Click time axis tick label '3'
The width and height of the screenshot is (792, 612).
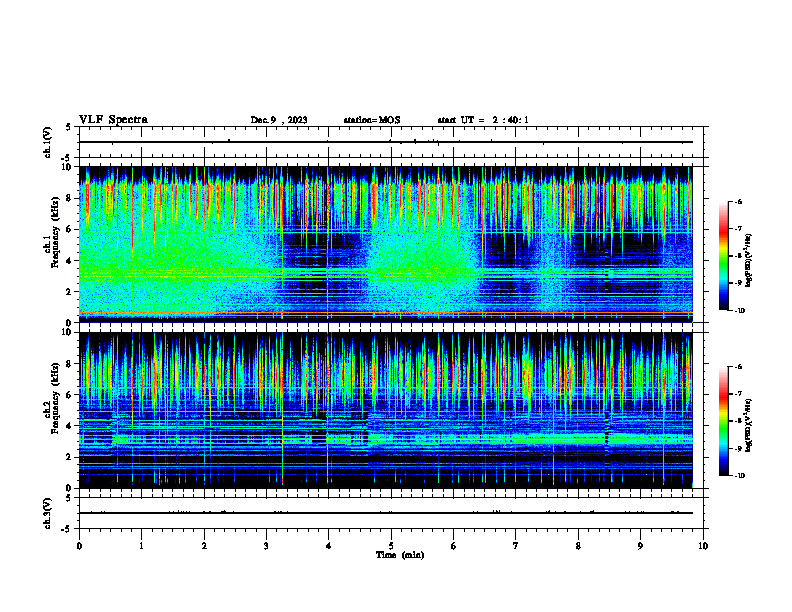tap(266, 546)
